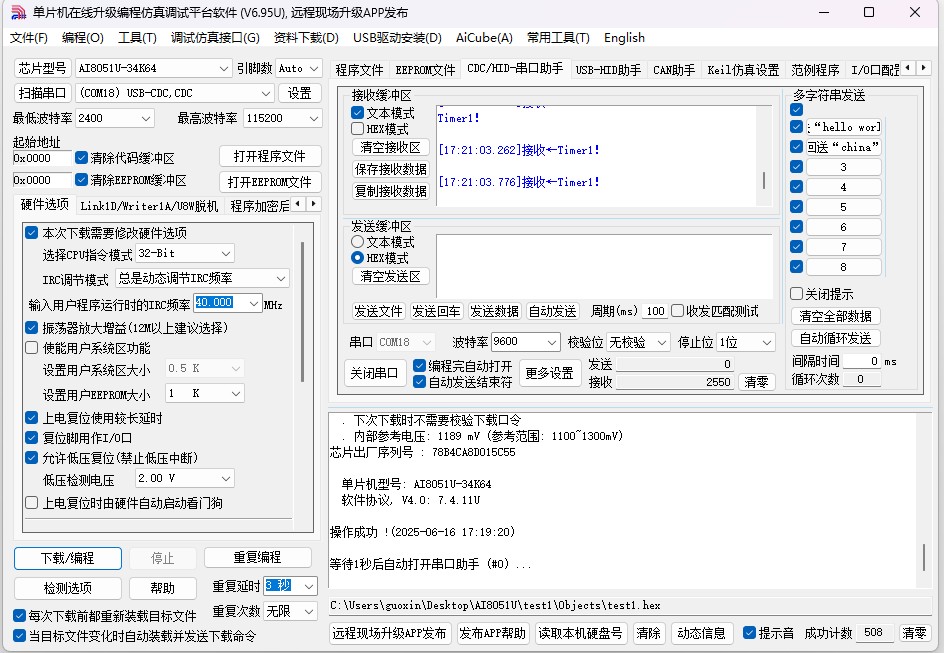Click the 检测选项 button
The height and width of the screenshot is (653, 944).
pos(67,588)
